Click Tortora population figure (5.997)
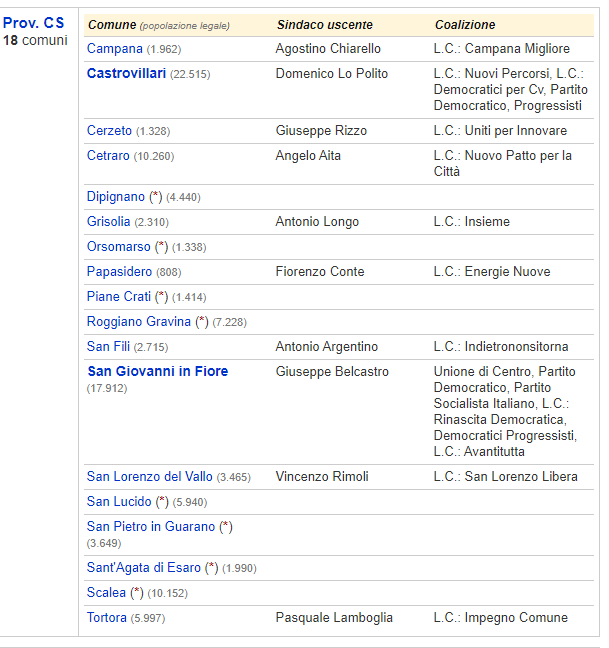 pyautogui.click(x=148, y=618)
